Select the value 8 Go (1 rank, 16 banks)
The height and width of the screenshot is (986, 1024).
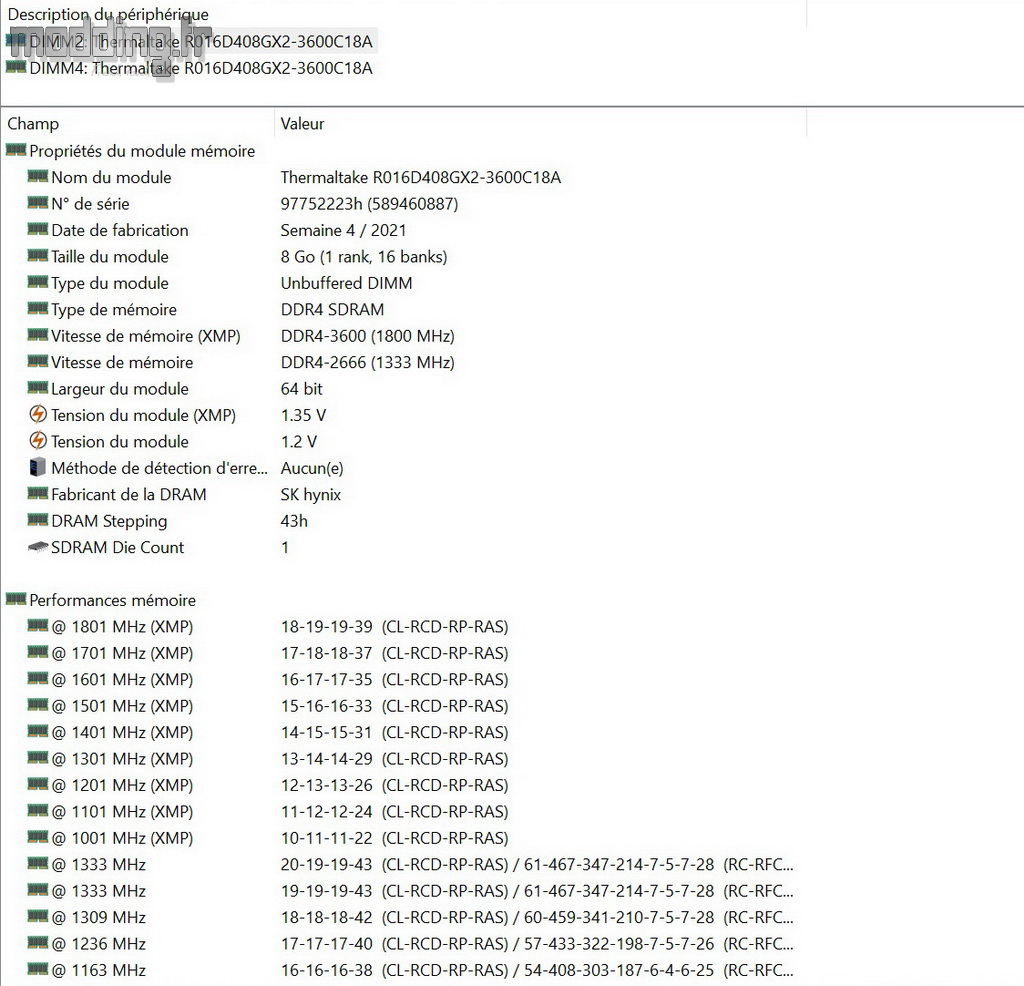[364, 257]
